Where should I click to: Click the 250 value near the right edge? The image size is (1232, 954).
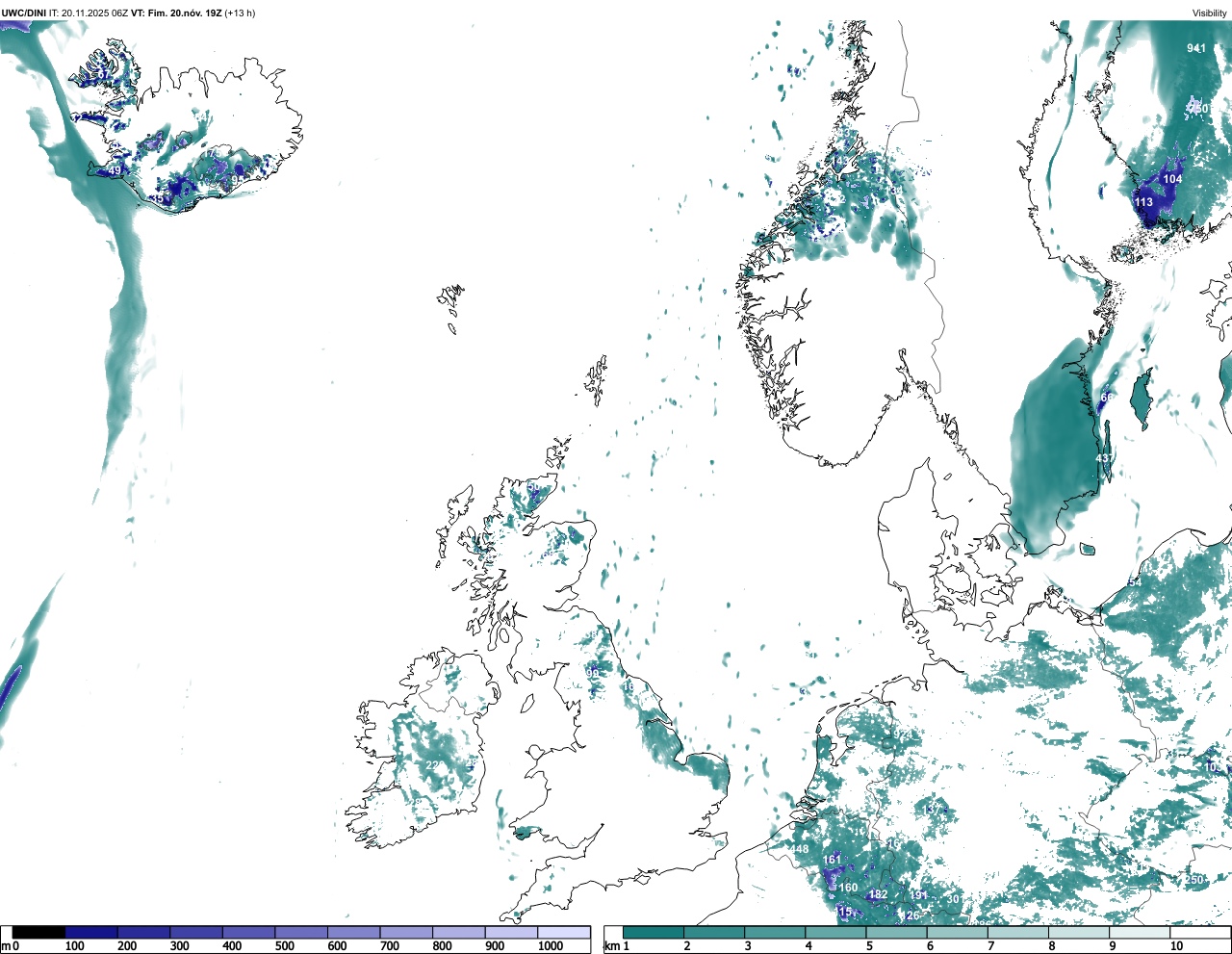pos(1194,880)
